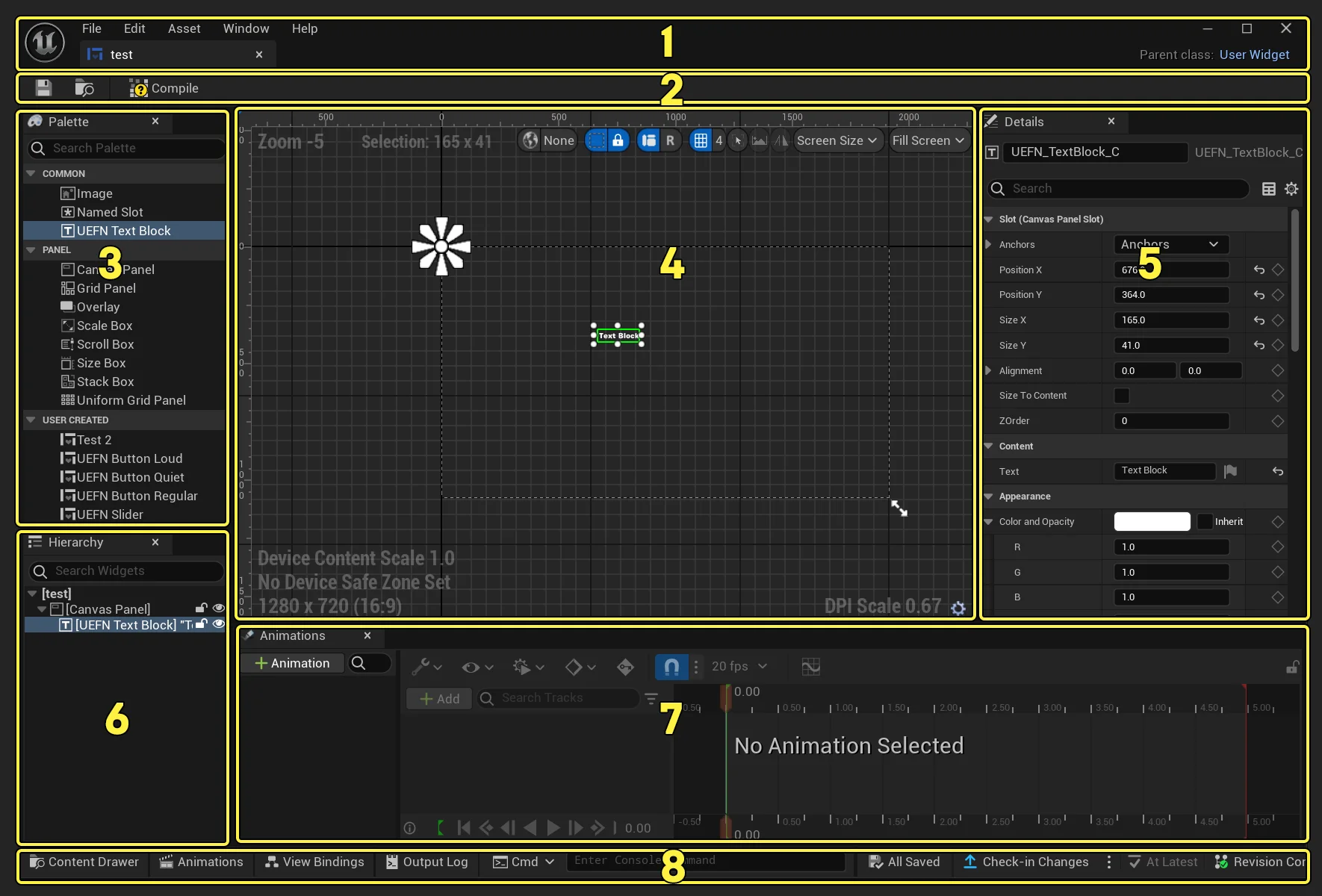Open the Content Drawer
1322x896 pixels.
tap(84, 862)
